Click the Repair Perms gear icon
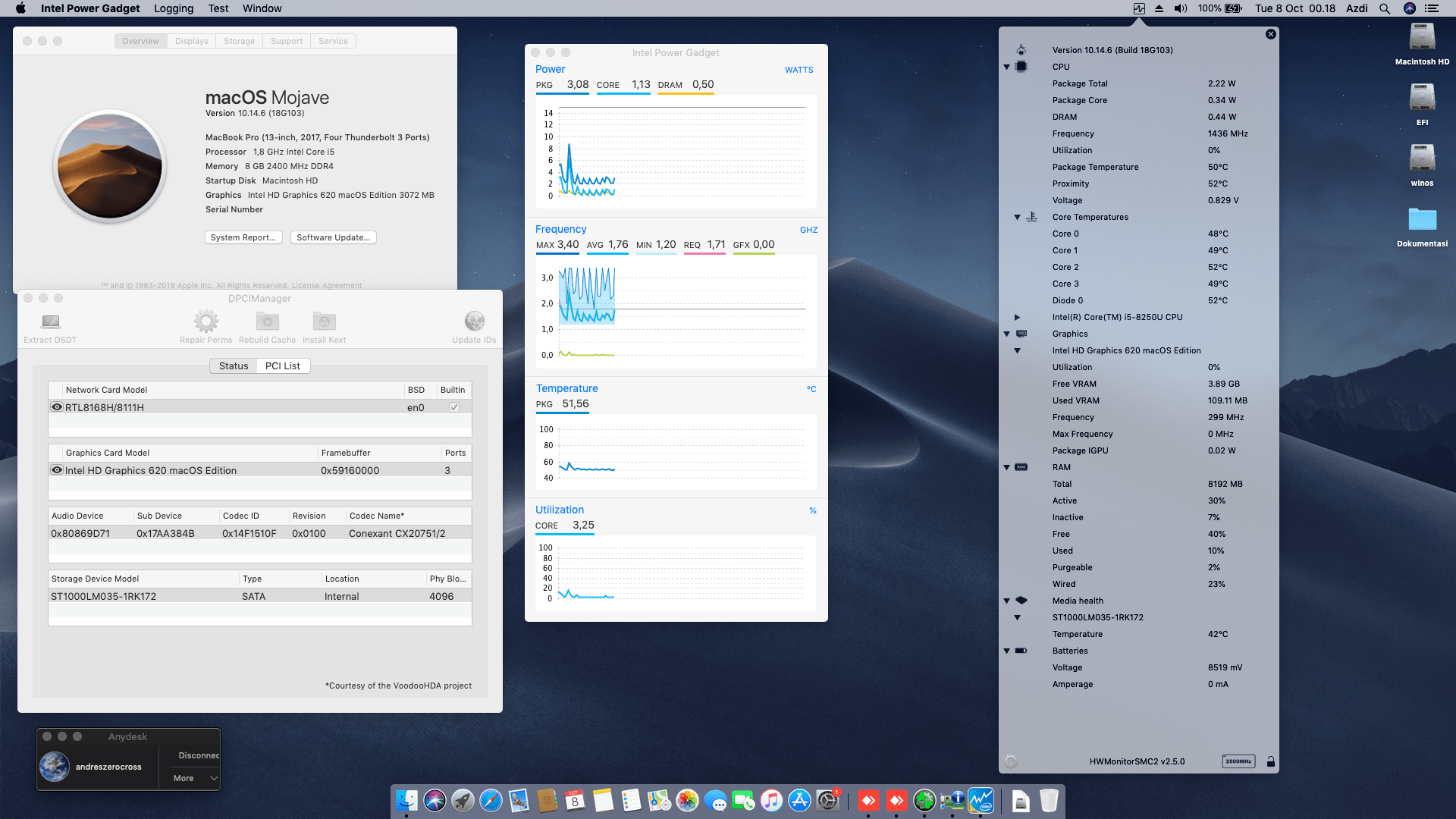 coord(206,322)
